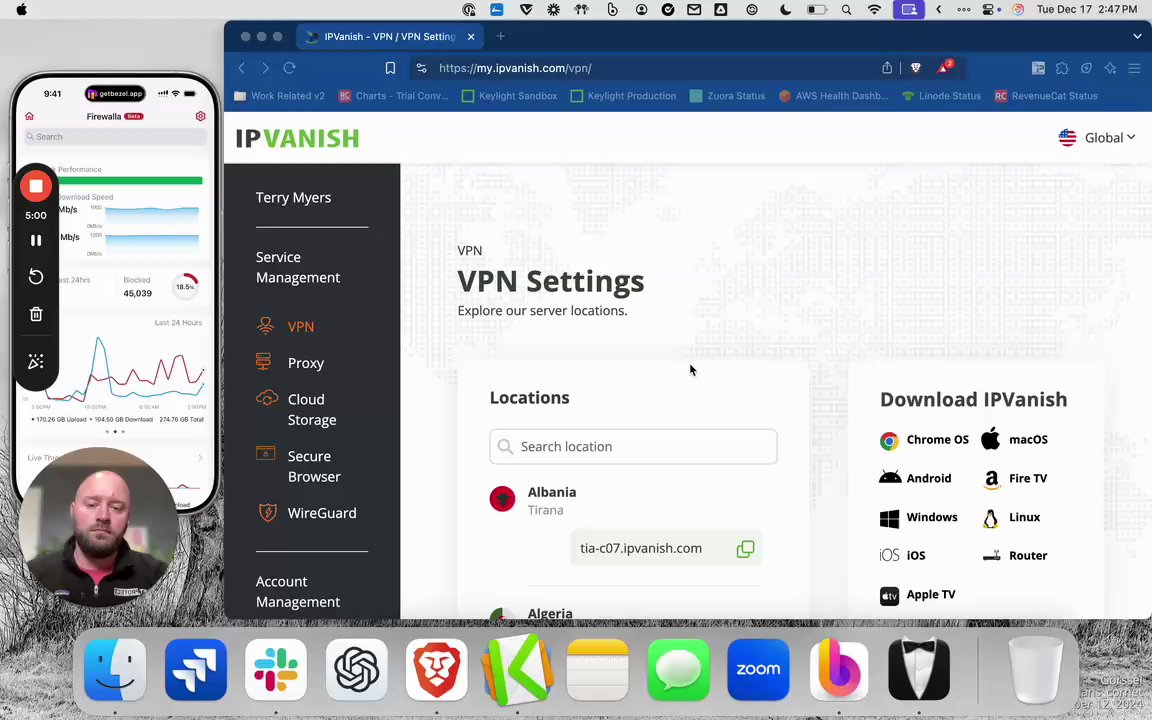Expand the Global region dropdown

[x=1097, y=137]
